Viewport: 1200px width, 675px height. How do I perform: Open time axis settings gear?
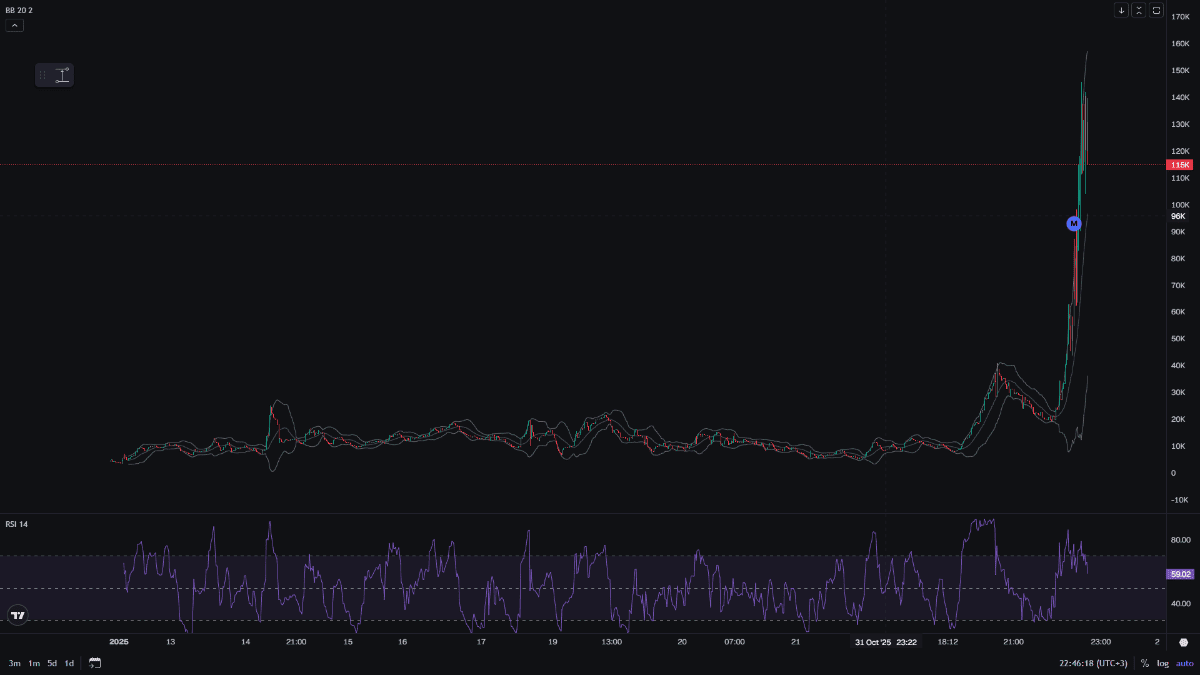point(1183,643)
